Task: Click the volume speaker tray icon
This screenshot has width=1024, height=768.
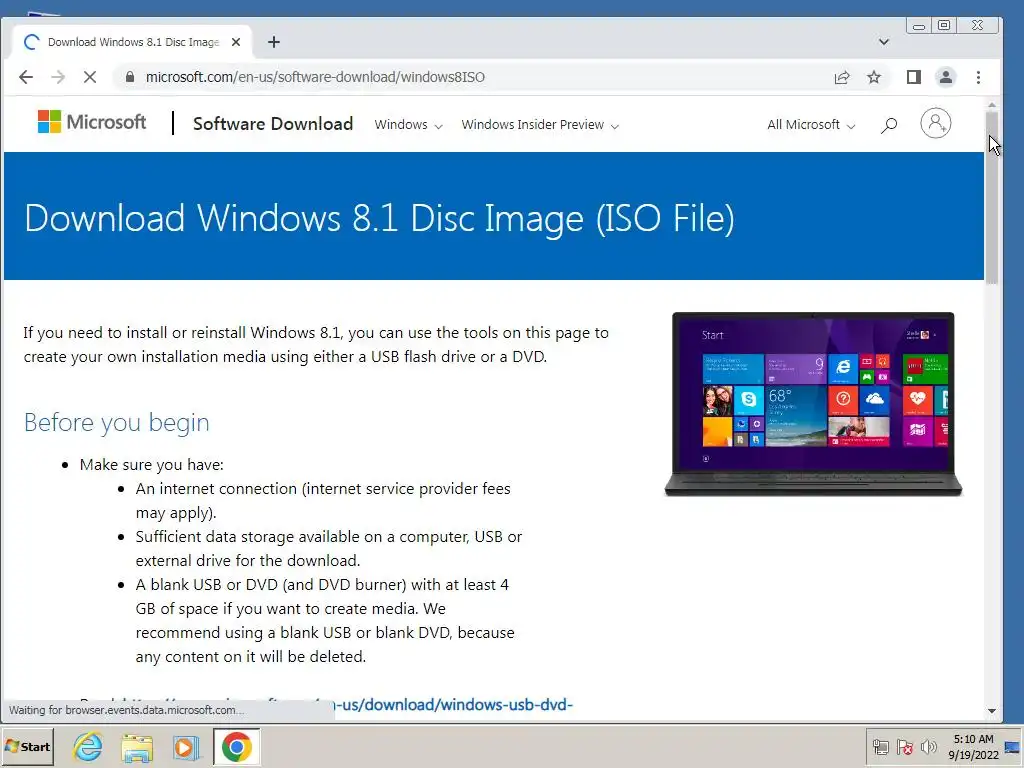Action: (928, 746)
